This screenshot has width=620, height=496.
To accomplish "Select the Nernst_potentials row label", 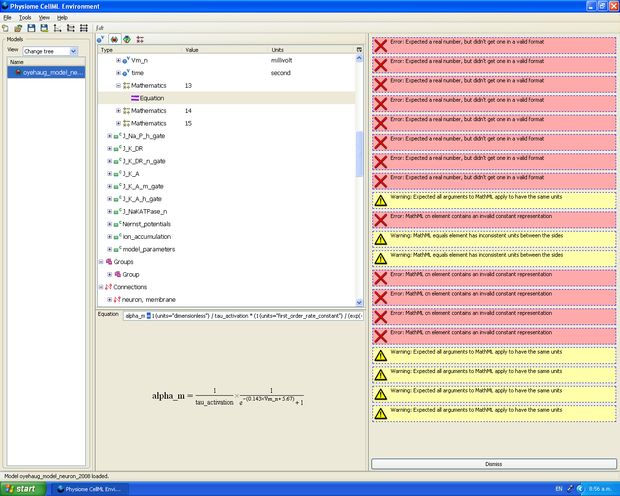I will click(146, 224).
